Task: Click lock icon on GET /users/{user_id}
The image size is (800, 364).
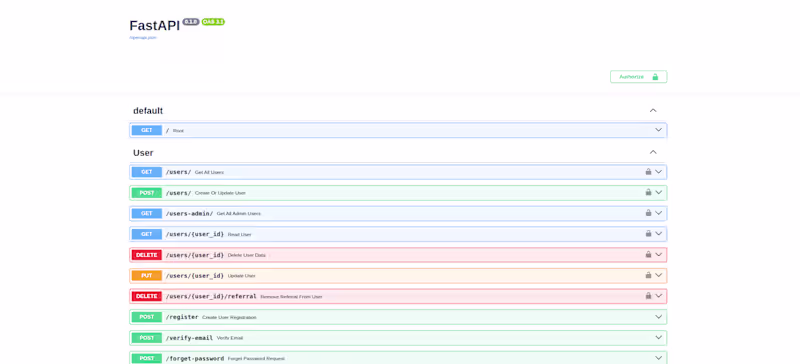Action: pyautogui.click(x=648, y=234)
